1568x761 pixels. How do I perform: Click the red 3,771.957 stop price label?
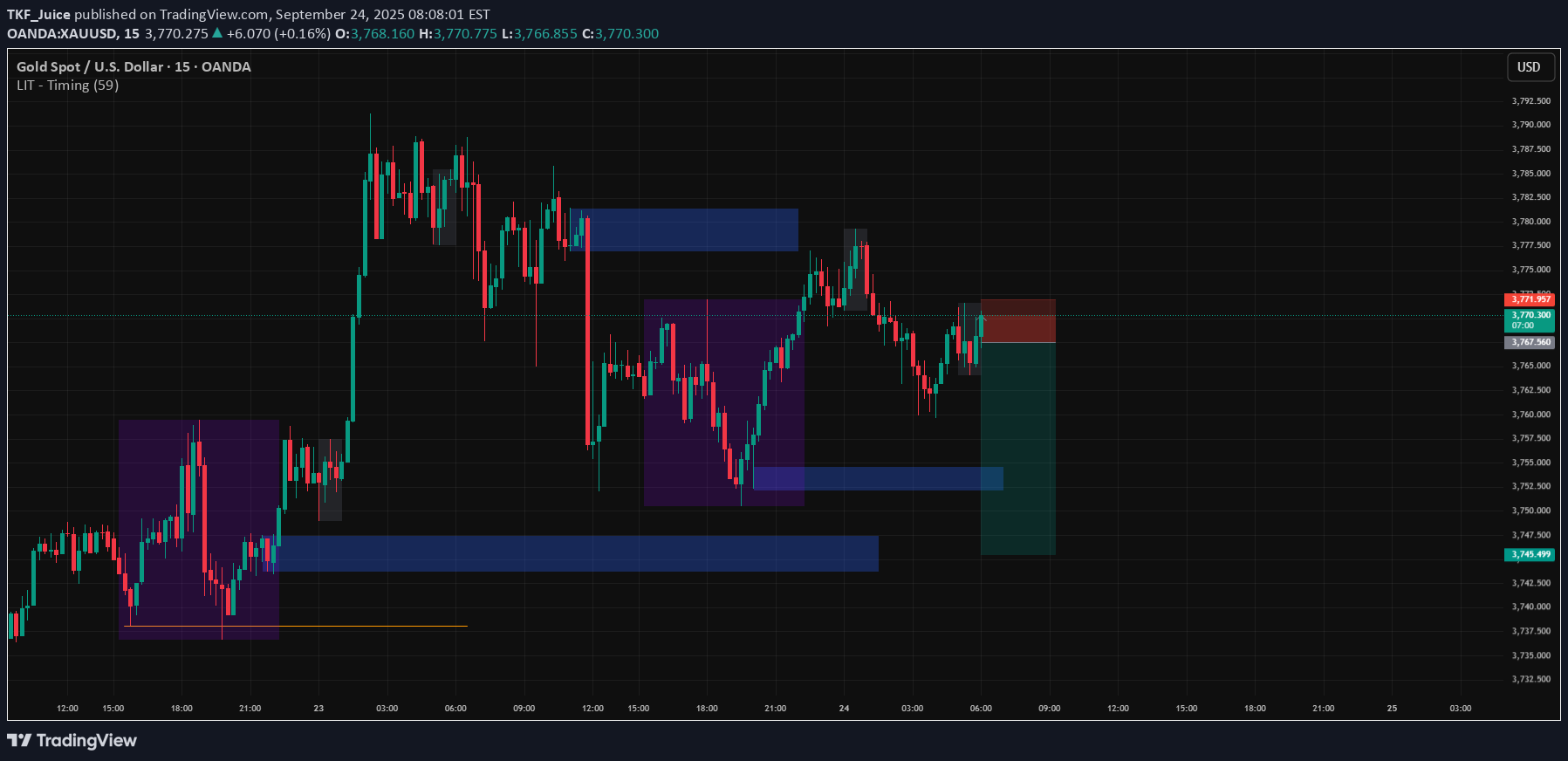click(1530, 299)
